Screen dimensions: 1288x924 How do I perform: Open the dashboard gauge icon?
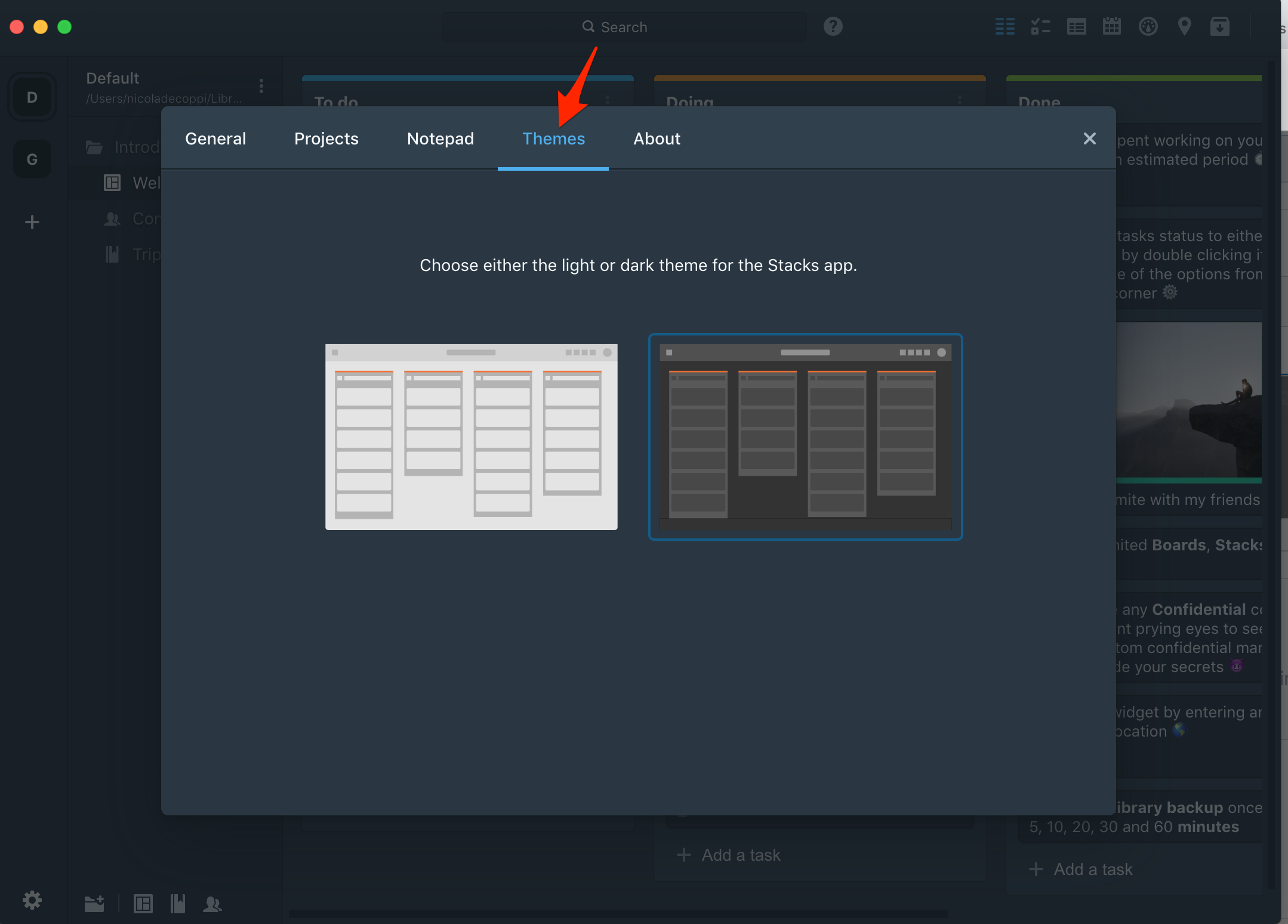click(1148, 27)
